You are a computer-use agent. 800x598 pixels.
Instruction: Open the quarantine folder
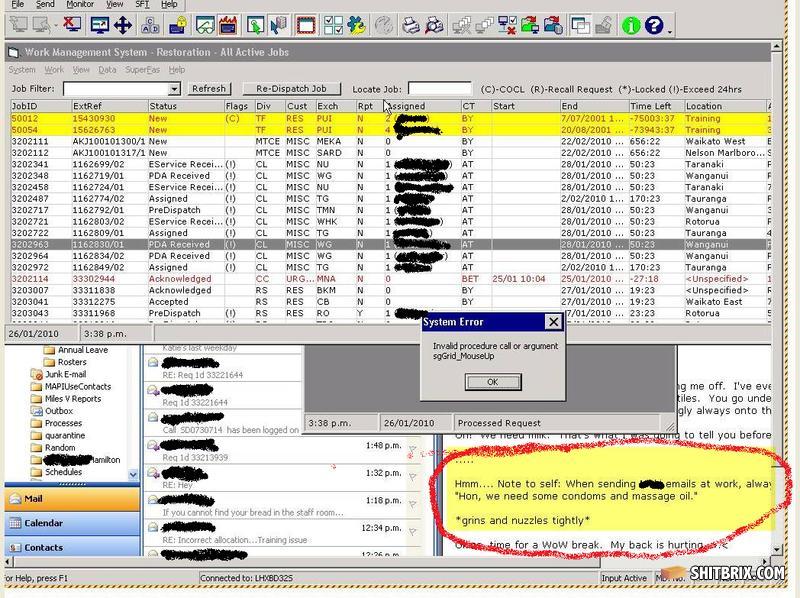58,436
